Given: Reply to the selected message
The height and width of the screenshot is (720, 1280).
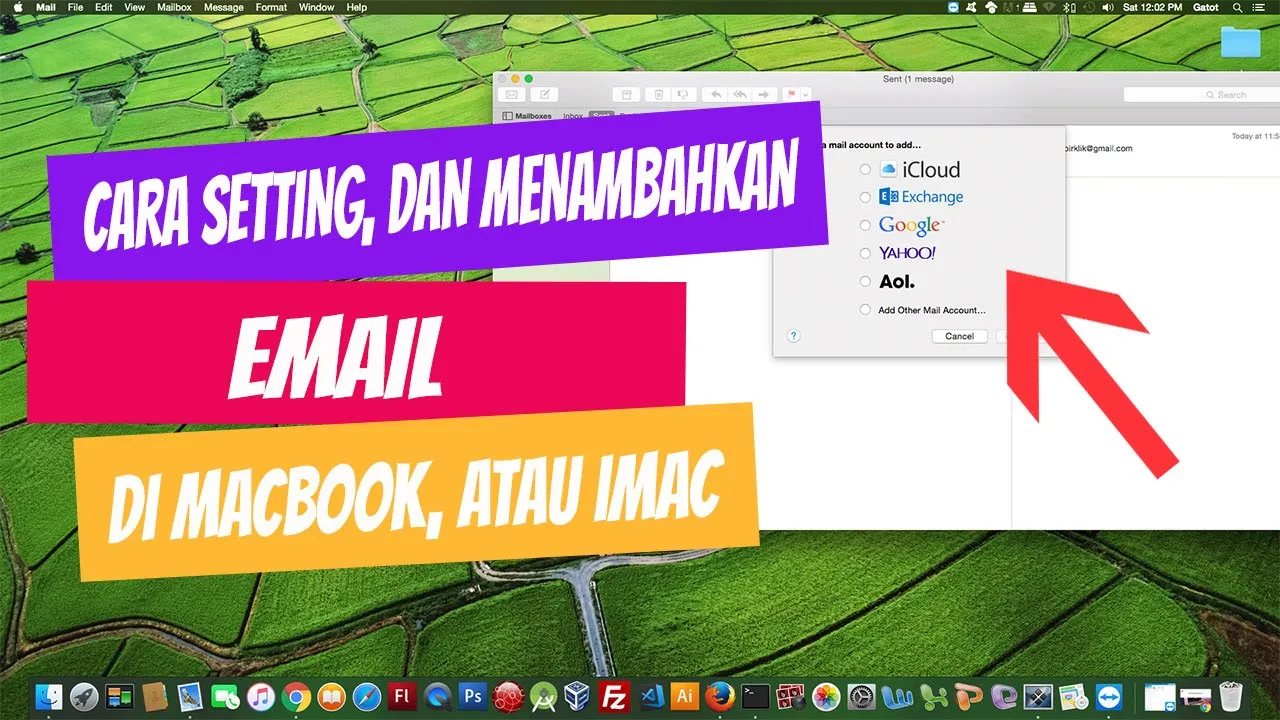Looking at the screenshot, I should pyautogui.click(x=714, y=95).
